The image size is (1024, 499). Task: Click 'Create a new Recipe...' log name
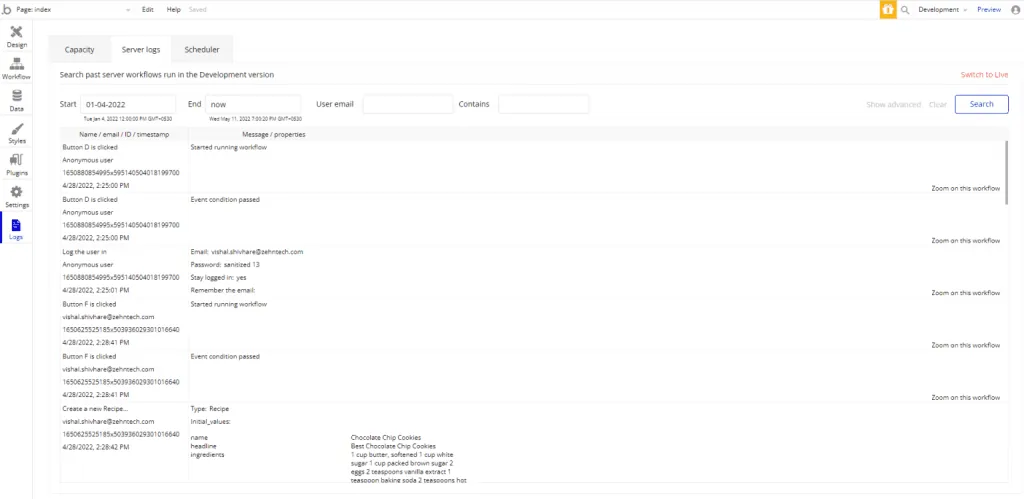[x=95, y=408]
